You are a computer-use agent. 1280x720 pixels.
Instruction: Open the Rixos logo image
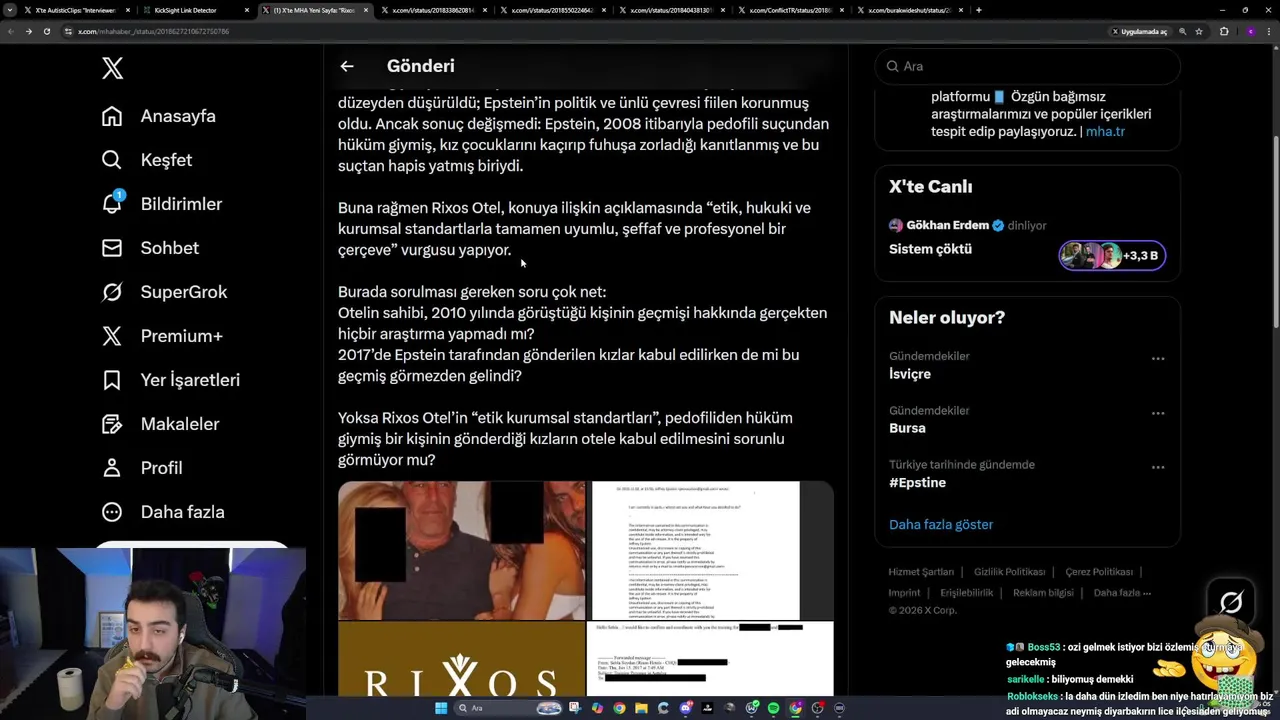(x=461, y=658)
